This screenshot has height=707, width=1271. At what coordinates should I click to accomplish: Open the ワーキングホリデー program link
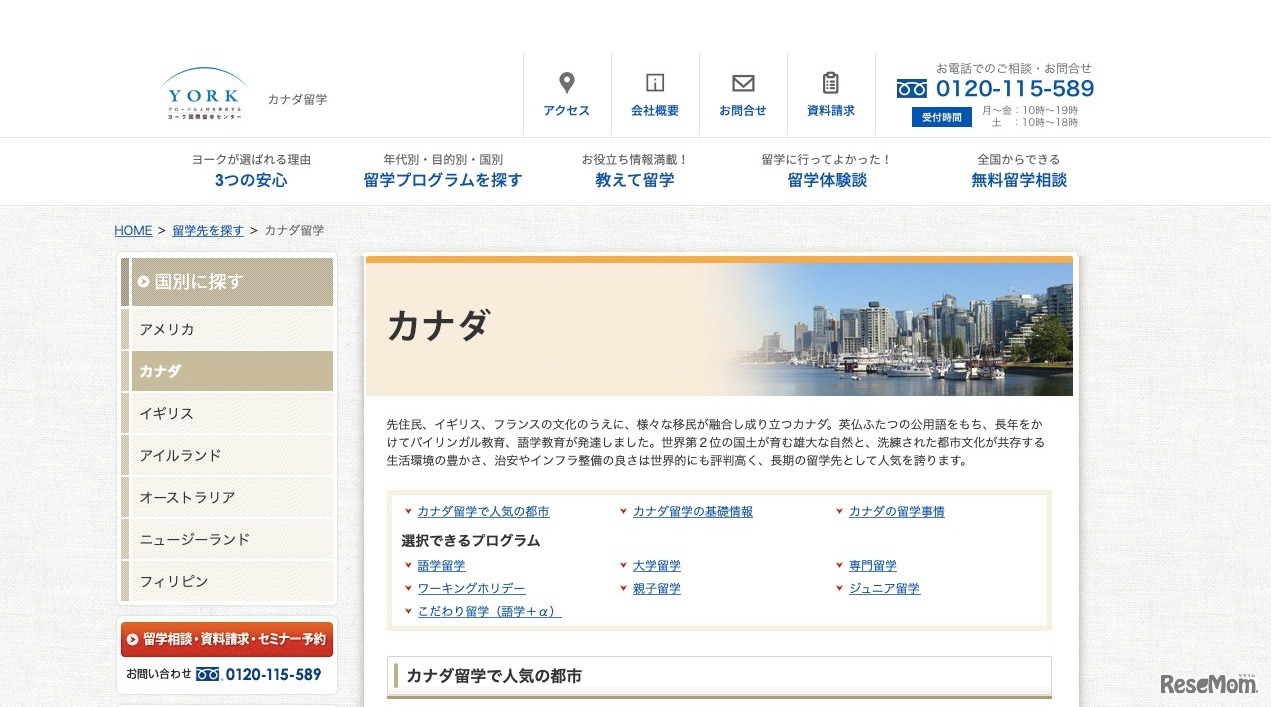click(471, 588)
